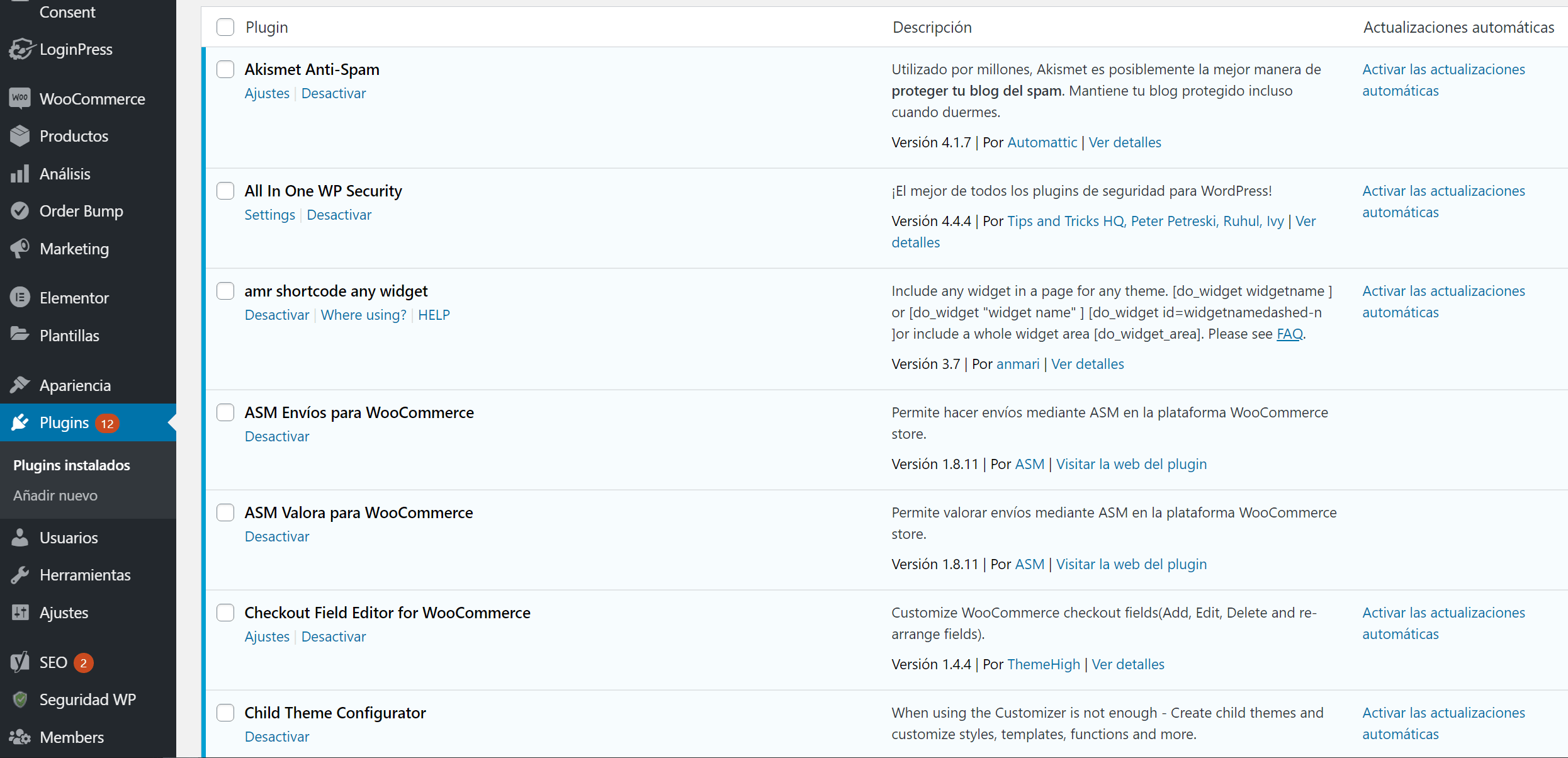
Task: Deactivate Checkout Field Editor for WooCommerce
Action: (334, 636)
